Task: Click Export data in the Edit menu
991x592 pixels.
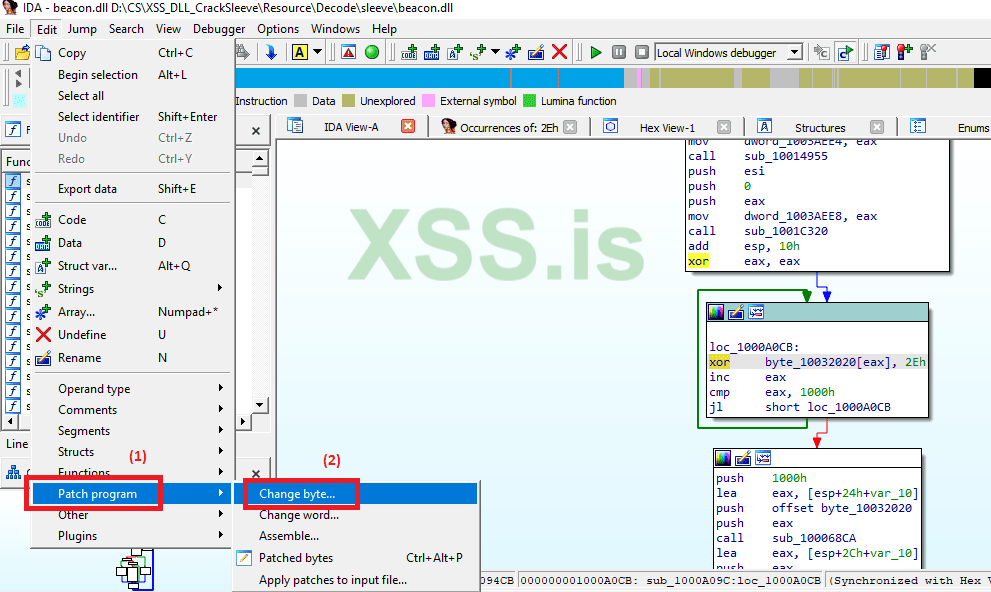Action: click(131, 188)
